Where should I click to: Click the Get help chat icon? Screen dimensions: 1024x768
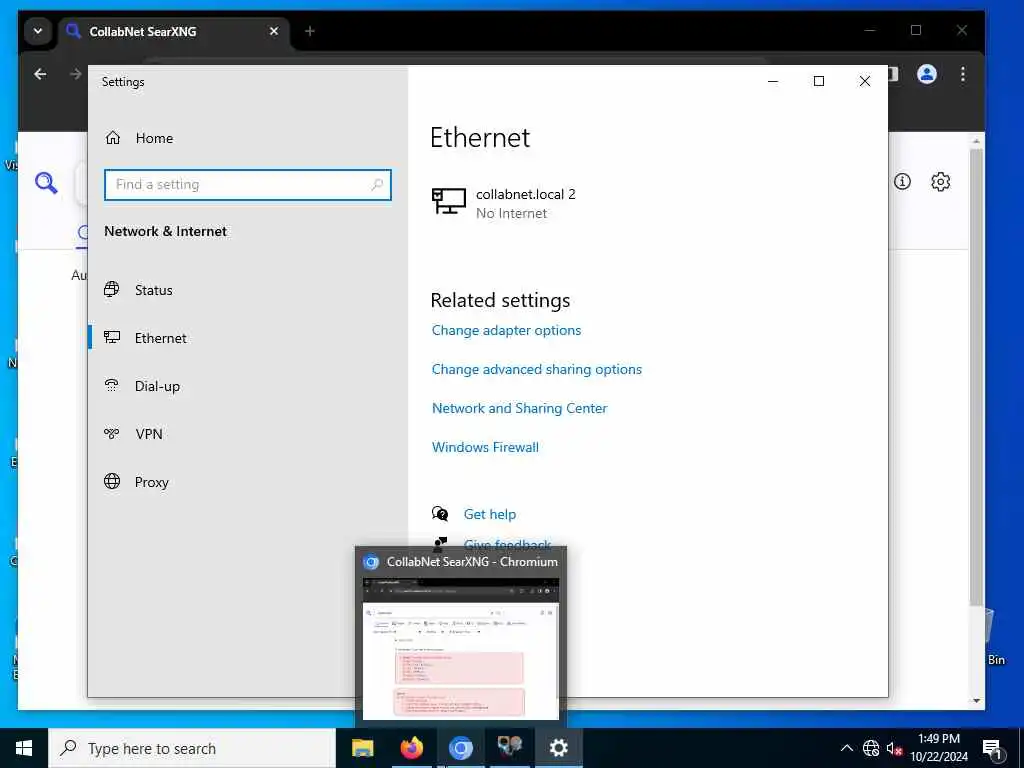tap(440, 514)
